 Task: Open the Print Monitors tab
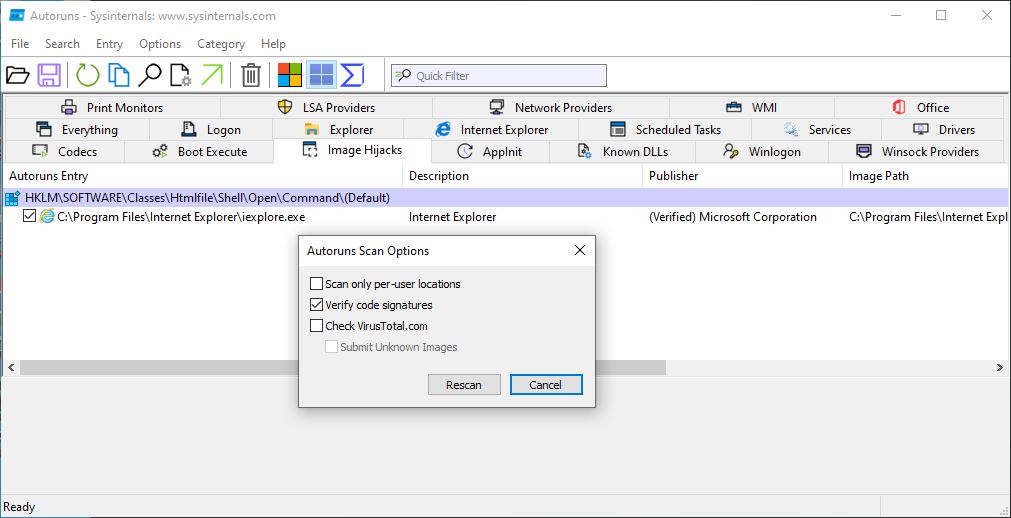(112, 108)
